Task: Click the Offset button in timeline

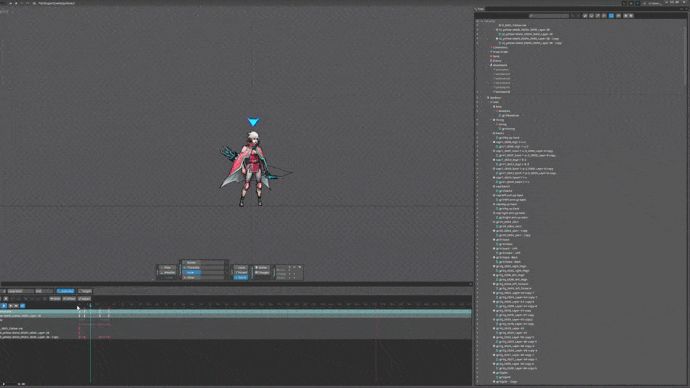Action: (x=69, y=299)
